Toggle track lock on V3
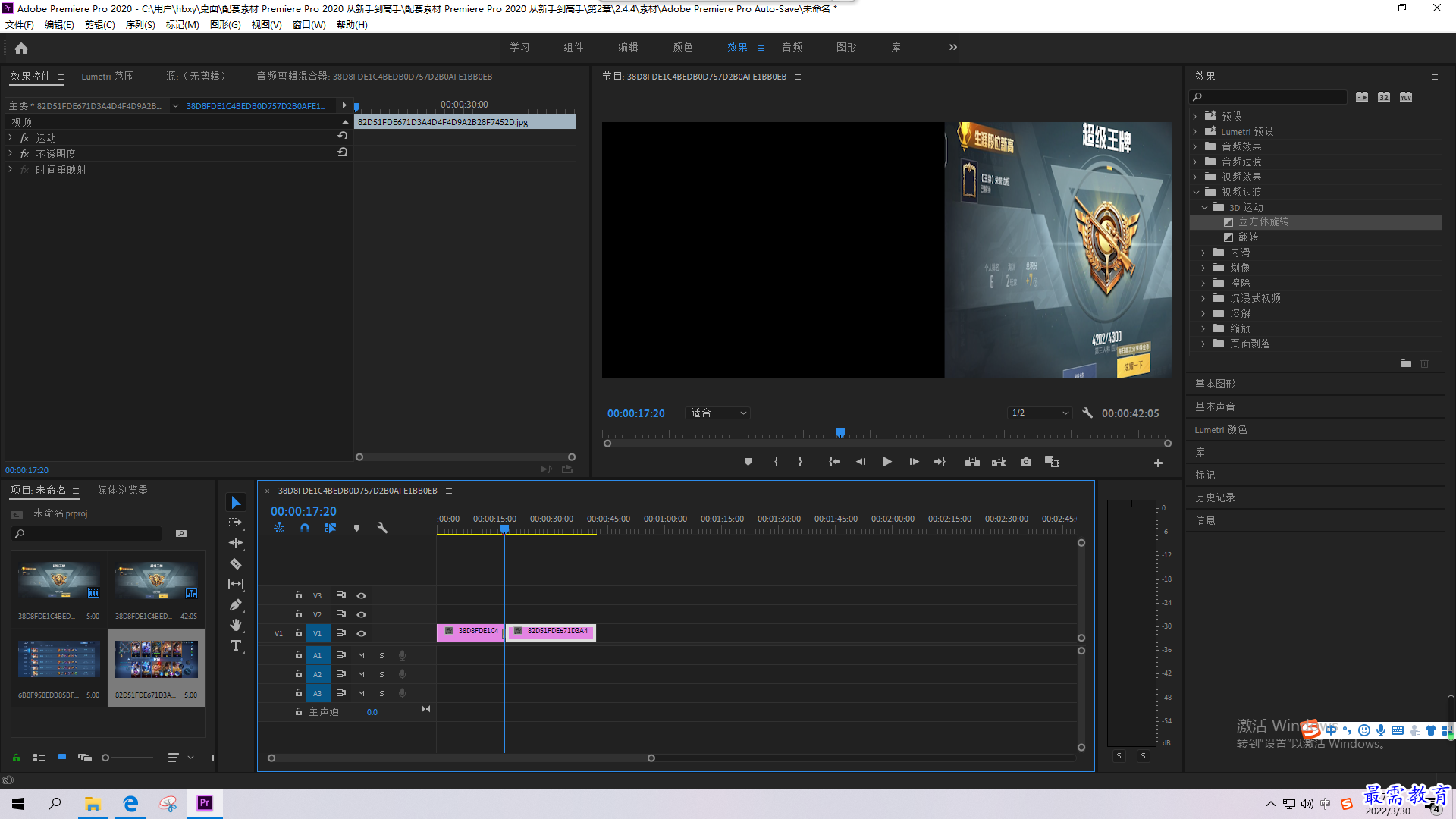This screenshot has width=1456, height=819. tap(299, 595)
